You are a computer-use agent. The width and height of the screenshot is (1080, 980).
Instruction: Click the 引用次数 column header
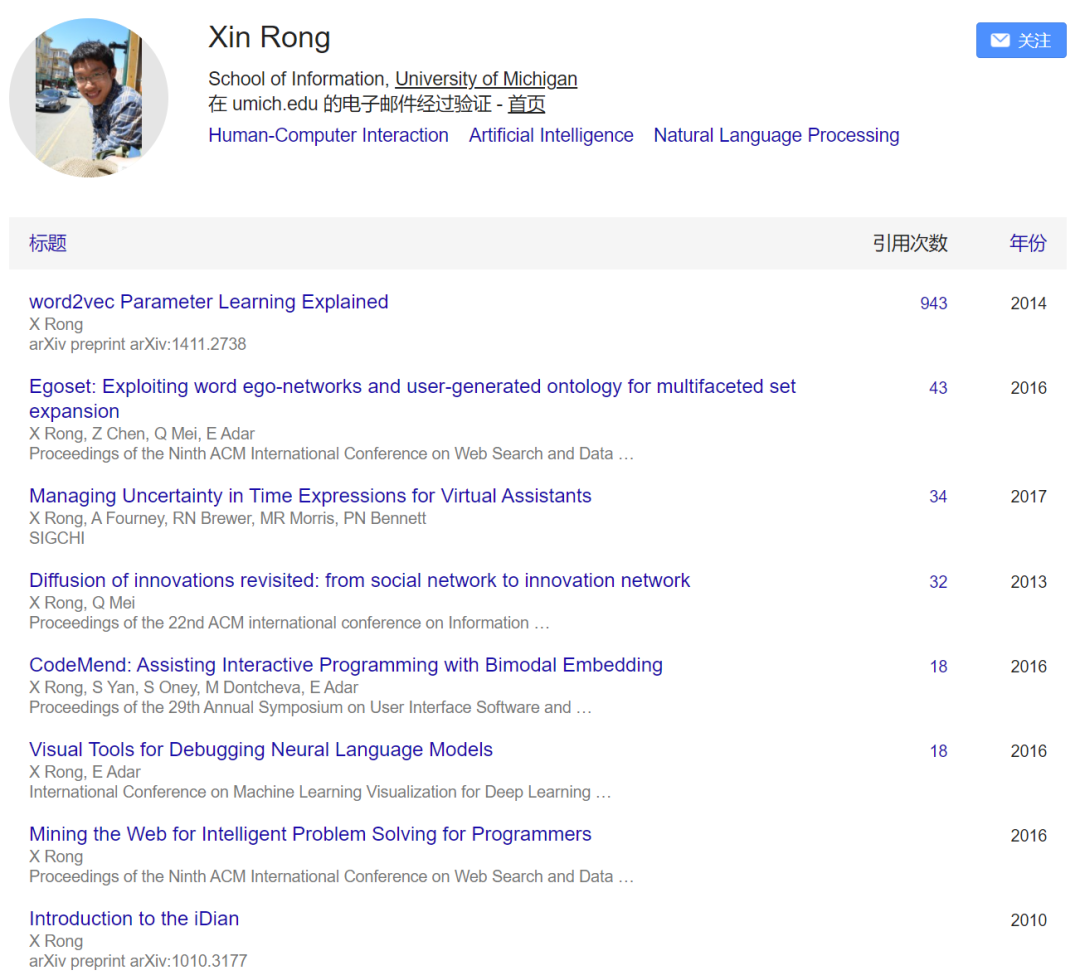click(x=909, y=243)
